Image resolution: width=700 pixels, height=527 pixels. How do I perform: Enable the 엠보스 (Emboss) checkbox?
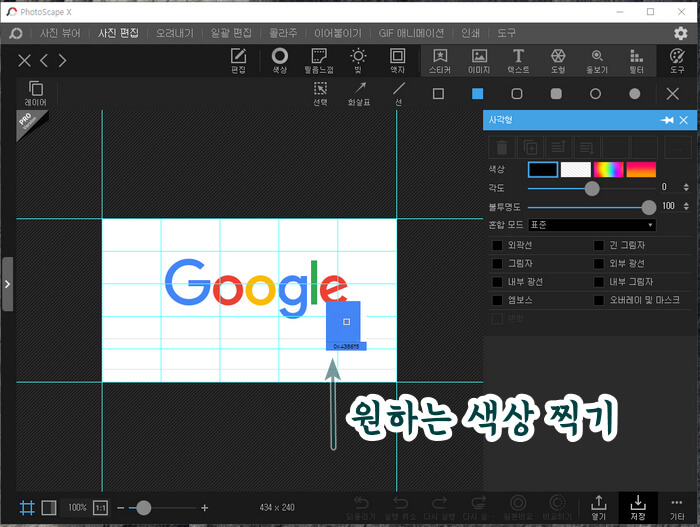pos(497,300)
